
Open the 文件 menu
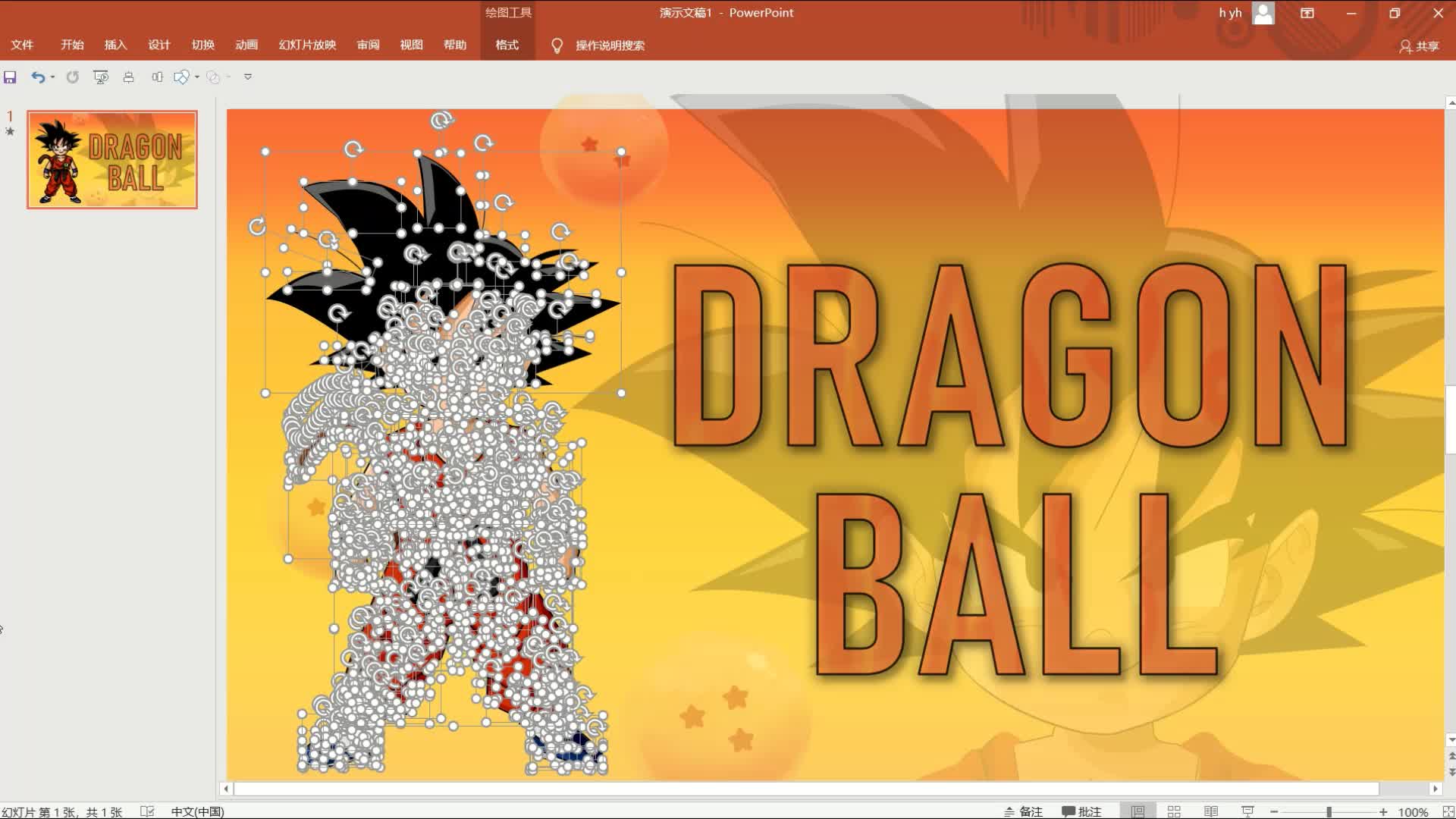[x=22, y=45]
